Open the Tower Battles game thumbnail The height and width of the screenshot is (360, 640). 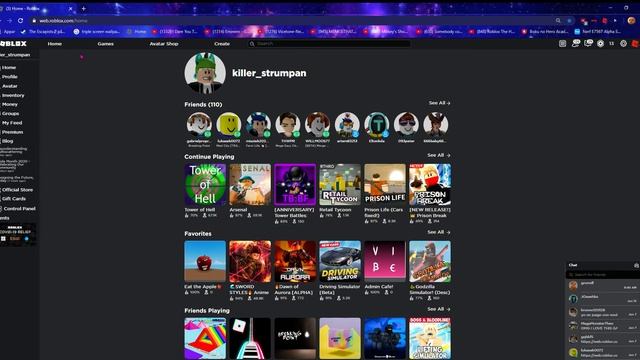coord(295,184)
